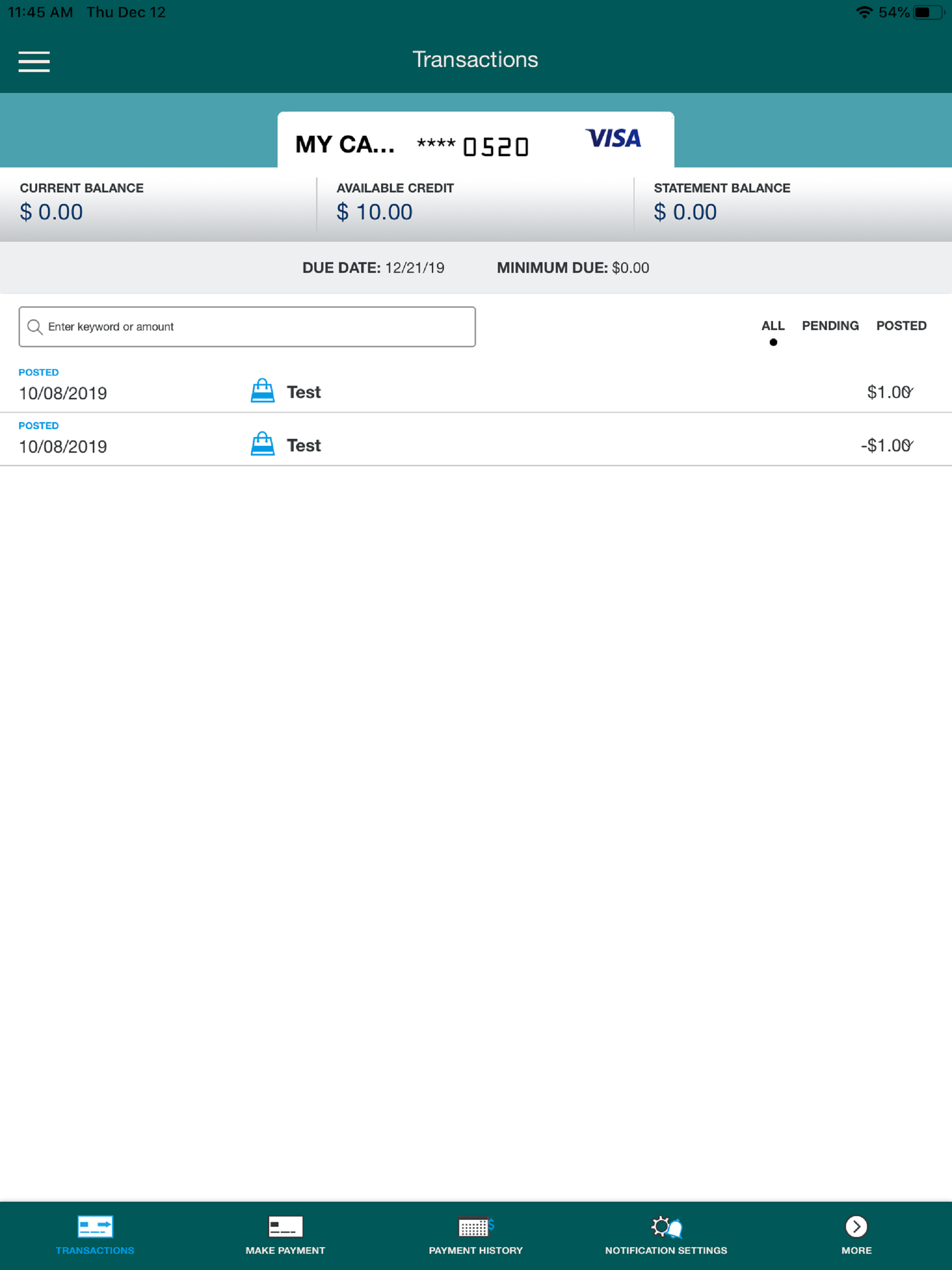Open Payment History calendar icon
The height and width of the screenshot is (1270, 952).
tap(476, 1226)
